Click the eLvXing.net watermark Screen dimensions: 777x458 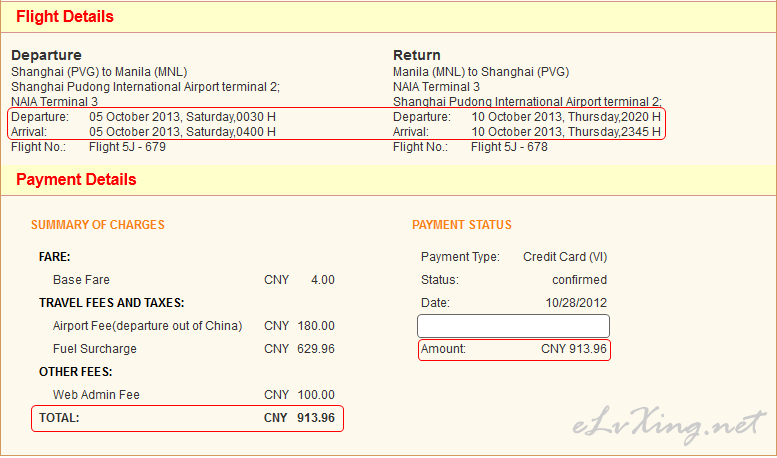click(x=669, y=426)
